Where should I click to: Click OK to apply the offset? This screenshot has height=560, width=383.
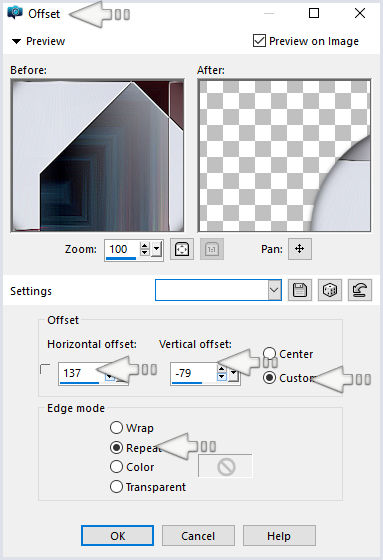coord(118,535)
